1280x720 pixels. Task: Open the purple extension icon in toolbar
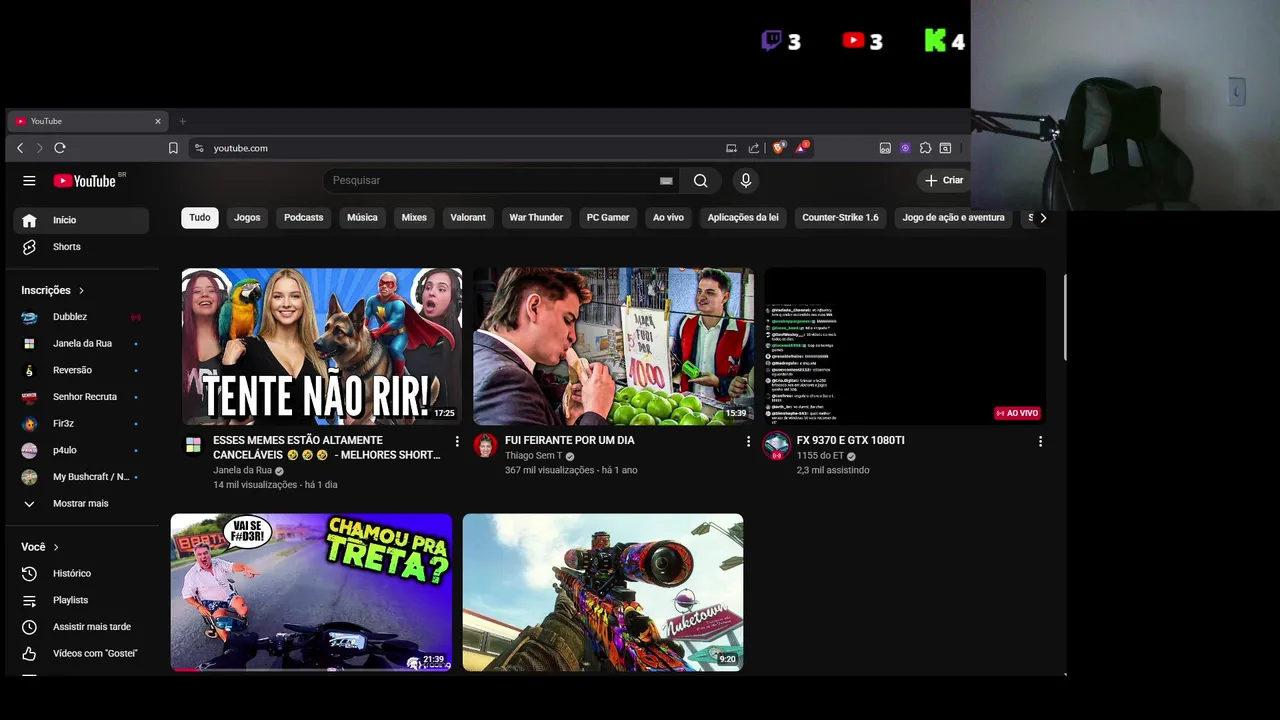(x=905, y=148)
